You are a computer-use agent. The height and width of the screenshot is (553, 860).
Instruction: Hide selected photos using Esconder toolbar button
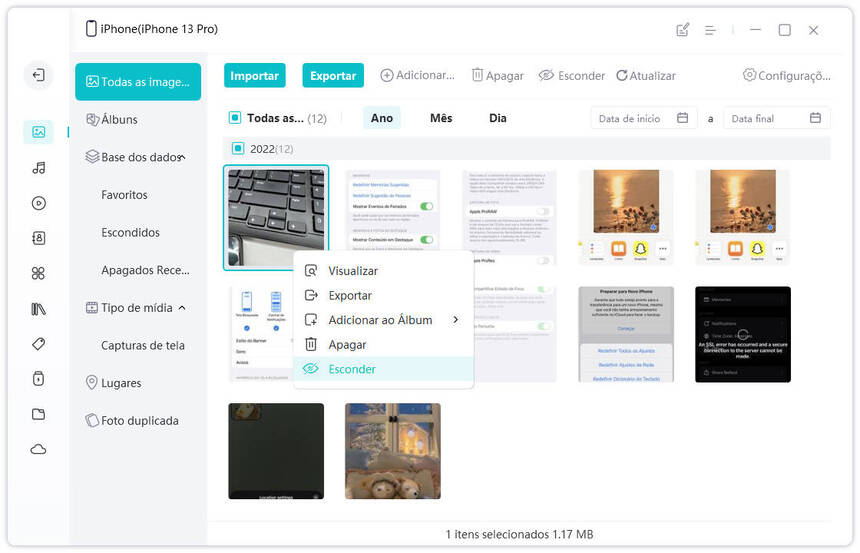pos(571,76)
